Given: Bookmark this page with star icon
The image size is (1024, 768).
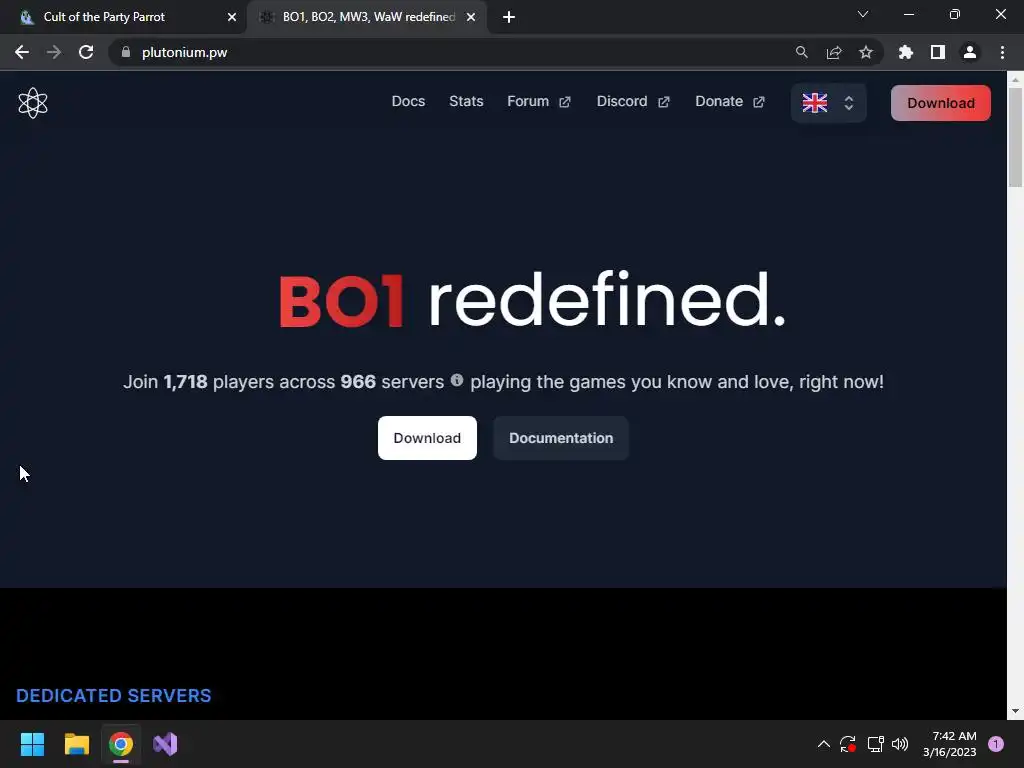Looking at the screenshot, I should tap(865, 52).
